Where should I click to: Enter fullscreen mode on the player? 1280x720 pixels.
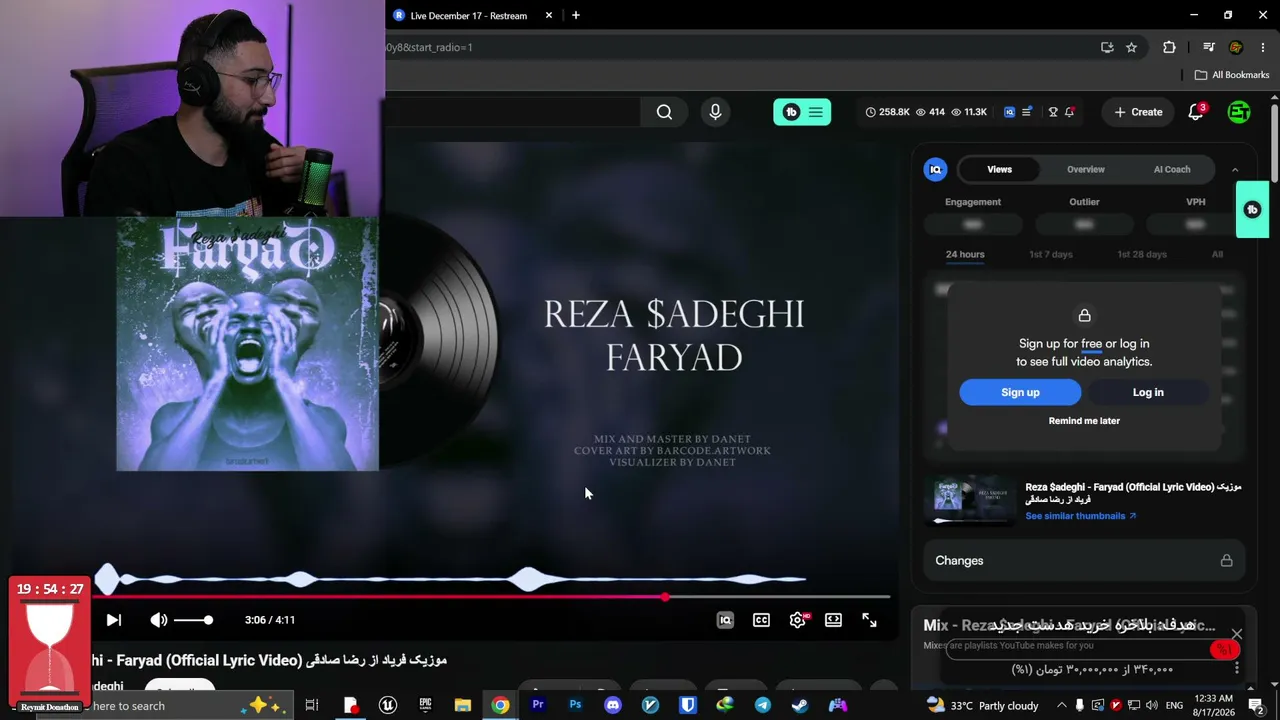pos(869,620)
